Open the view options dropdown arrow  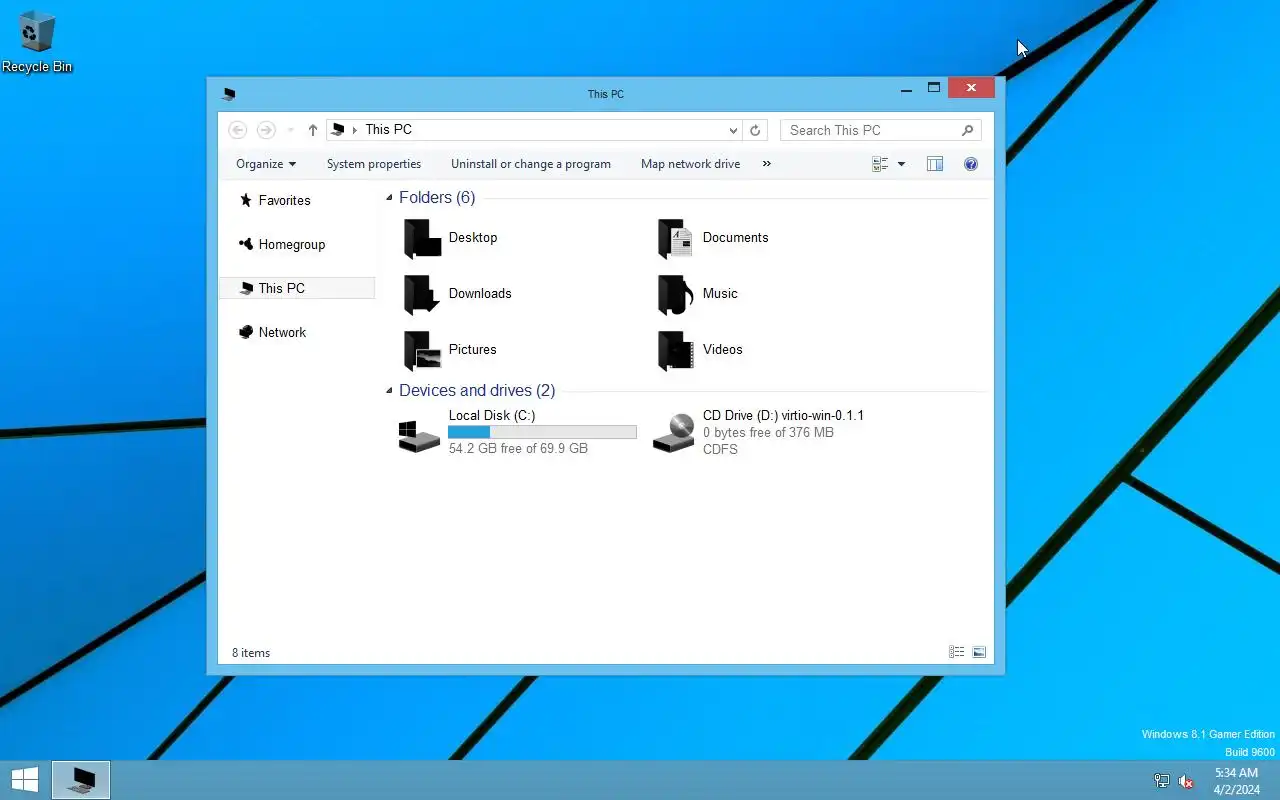(901, 164)
